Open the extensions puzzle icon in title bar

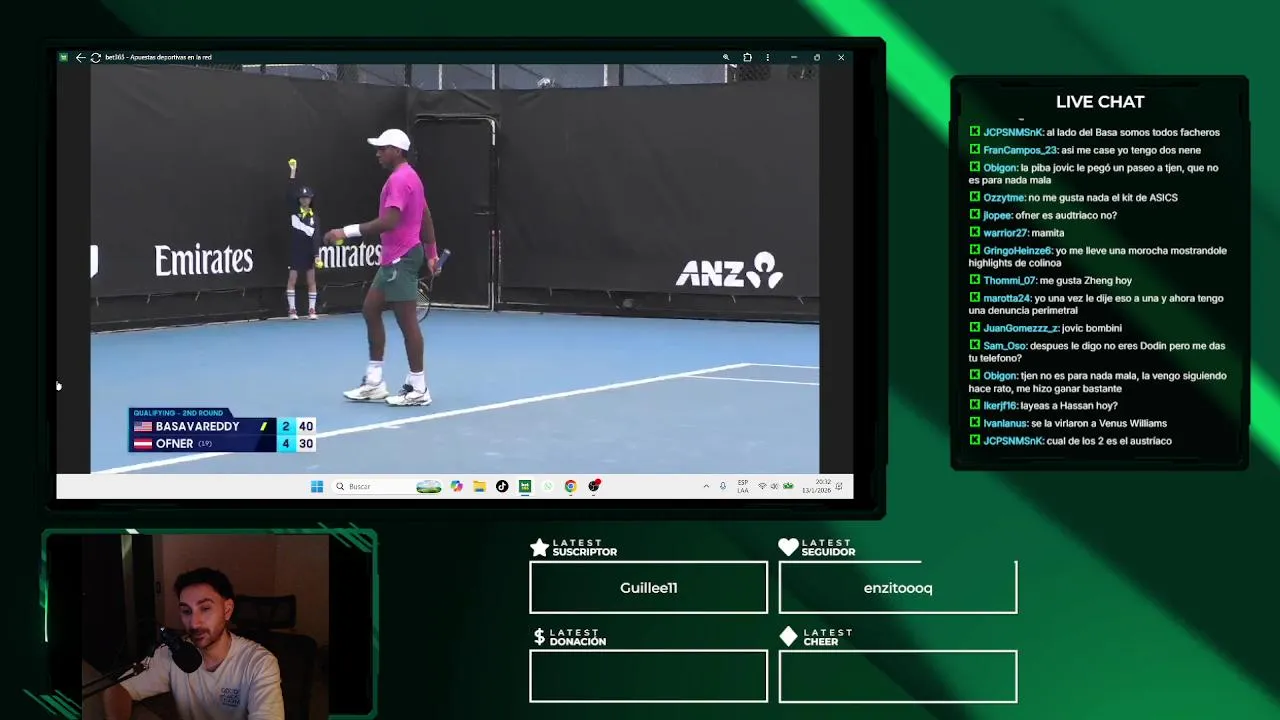[x=747, y=57]
